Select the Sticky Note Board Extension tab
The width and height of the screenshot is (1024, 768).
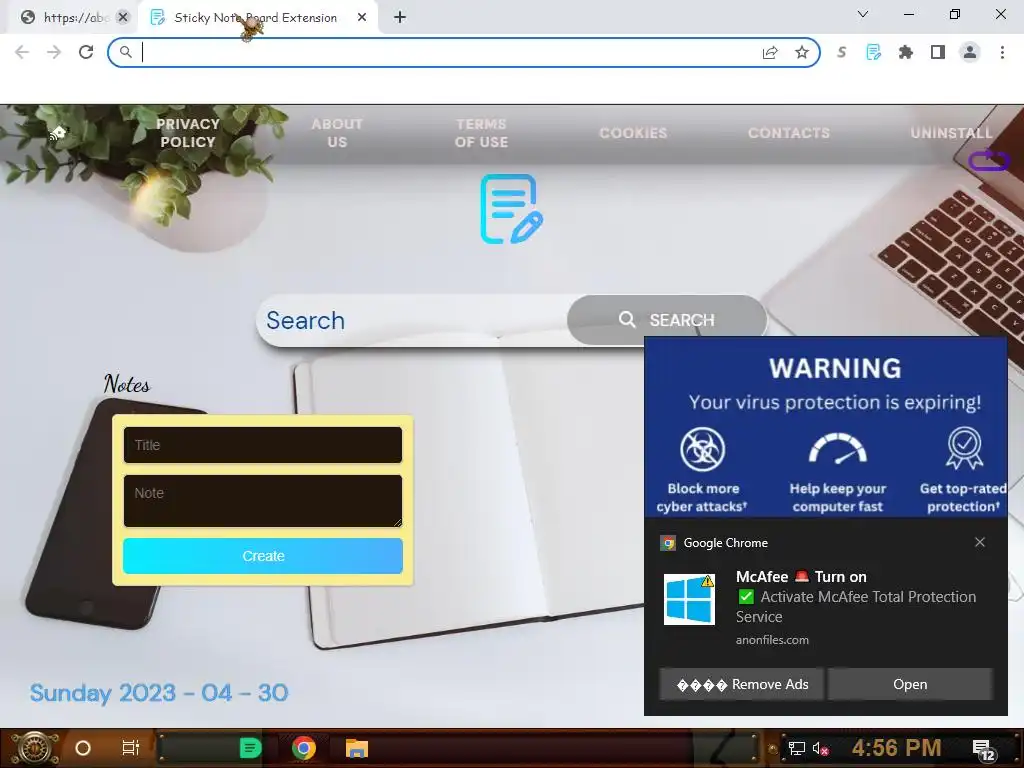[255, 18]
